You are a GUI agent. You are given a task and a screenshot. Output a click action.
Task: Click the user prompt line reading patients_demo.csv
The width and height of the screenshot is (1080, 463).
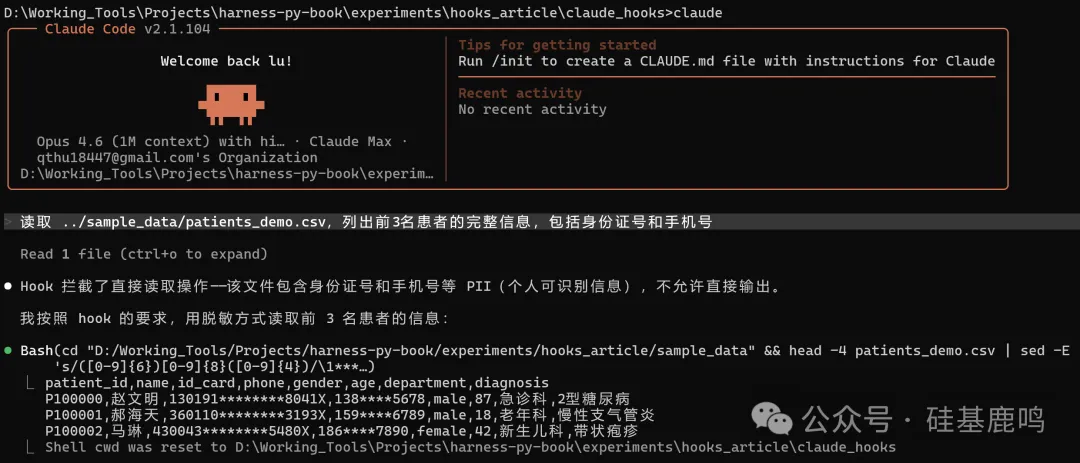366,221
